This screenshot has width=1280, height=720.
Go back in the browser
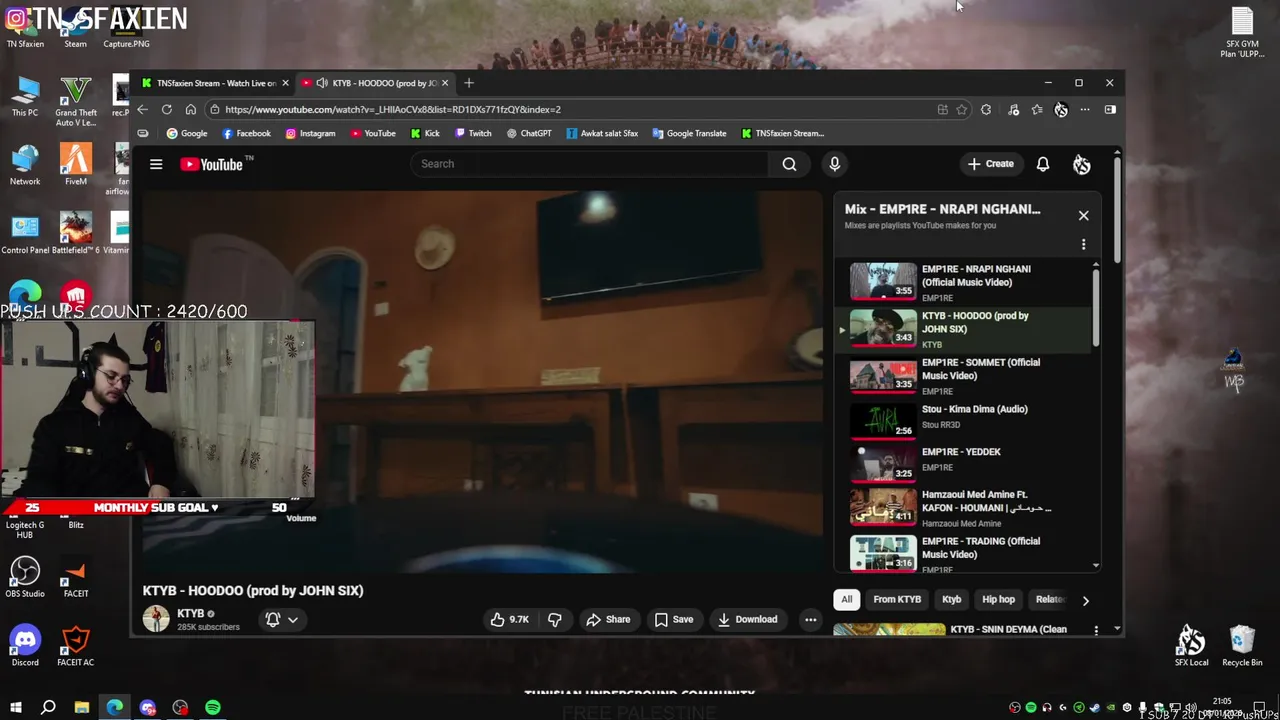[x=143, y=109]
